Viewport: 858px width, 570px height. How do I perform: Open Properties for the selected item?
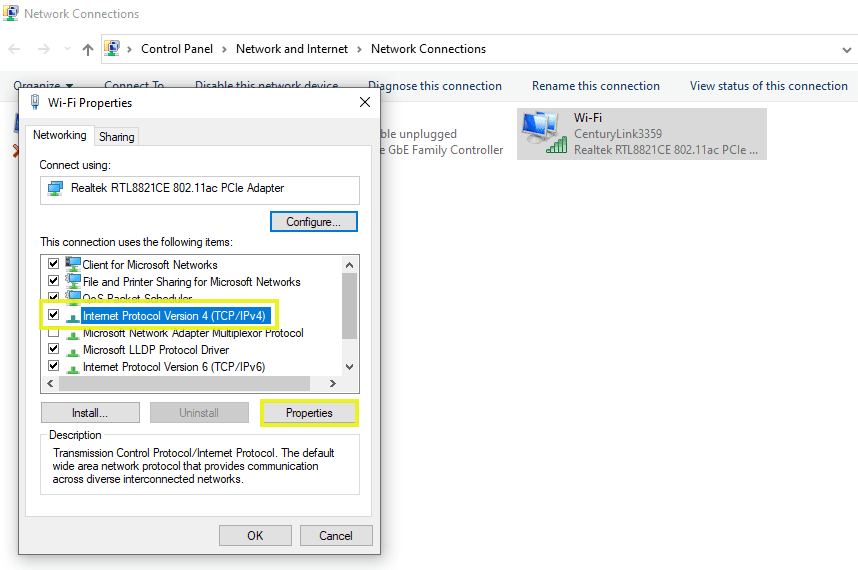[x=309, y=413]
